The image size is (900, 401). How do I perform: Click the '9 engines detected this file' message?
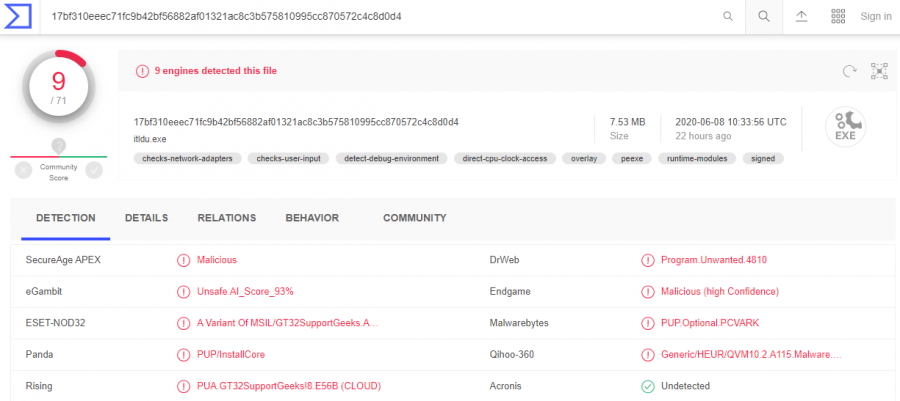click(216, 71)
